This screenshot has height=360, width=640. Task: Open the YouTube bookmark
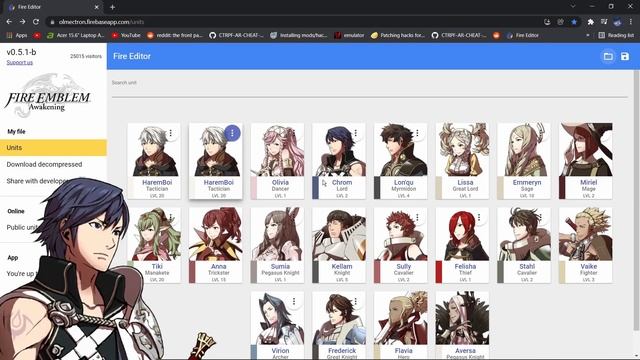click(126, 36)
